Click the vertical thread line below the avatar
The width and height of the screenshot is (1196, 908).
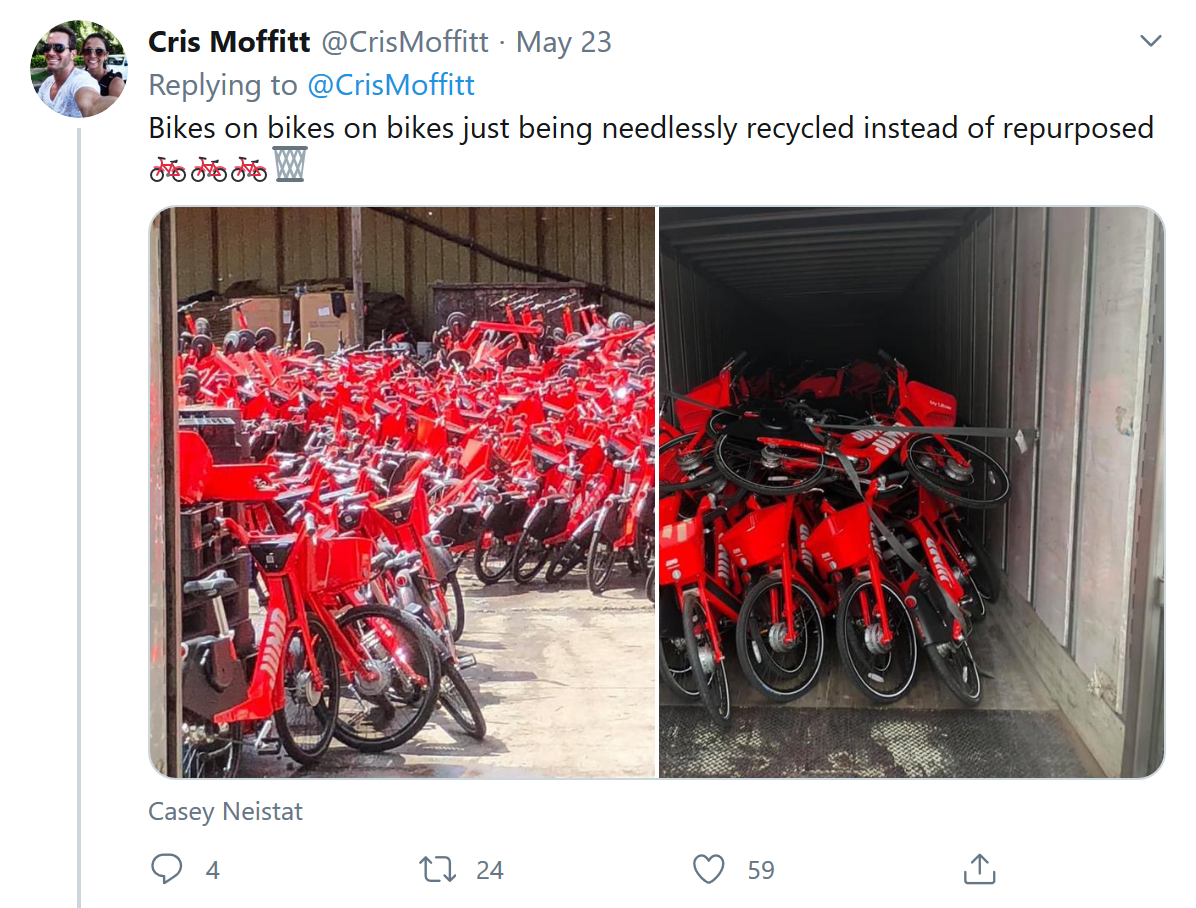pos(79,500)
